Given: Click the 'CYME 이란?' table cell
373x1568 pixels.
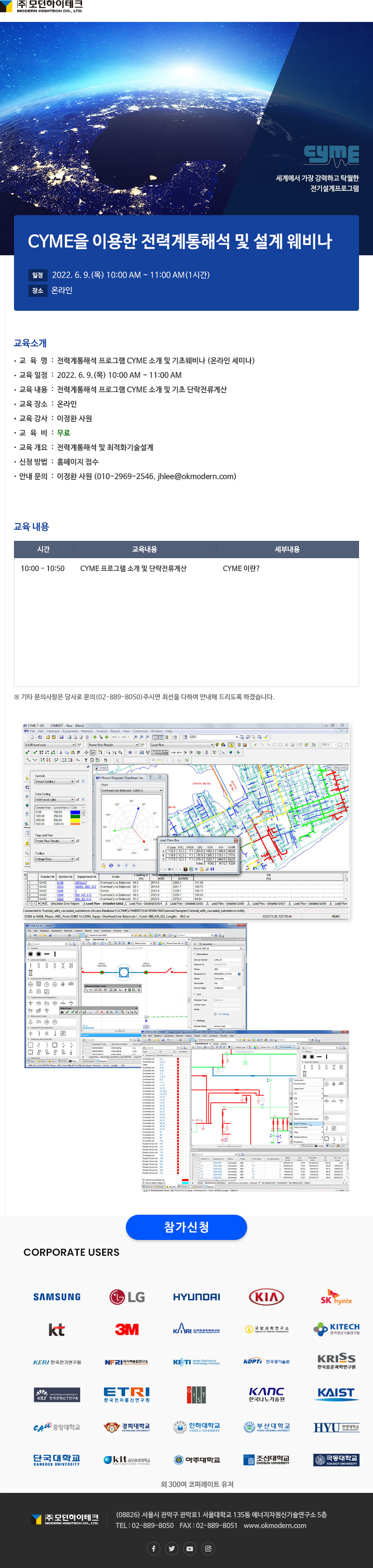Looking at the screenshot, I should point(241,568).
